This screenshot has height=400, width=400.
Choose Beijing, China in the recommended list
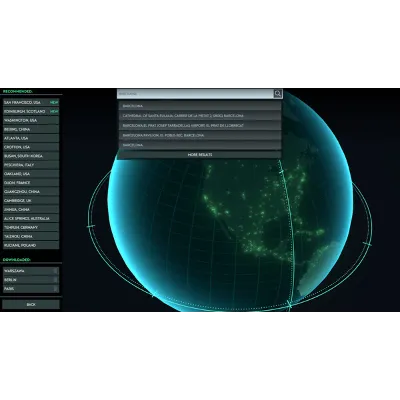[31, 129]
